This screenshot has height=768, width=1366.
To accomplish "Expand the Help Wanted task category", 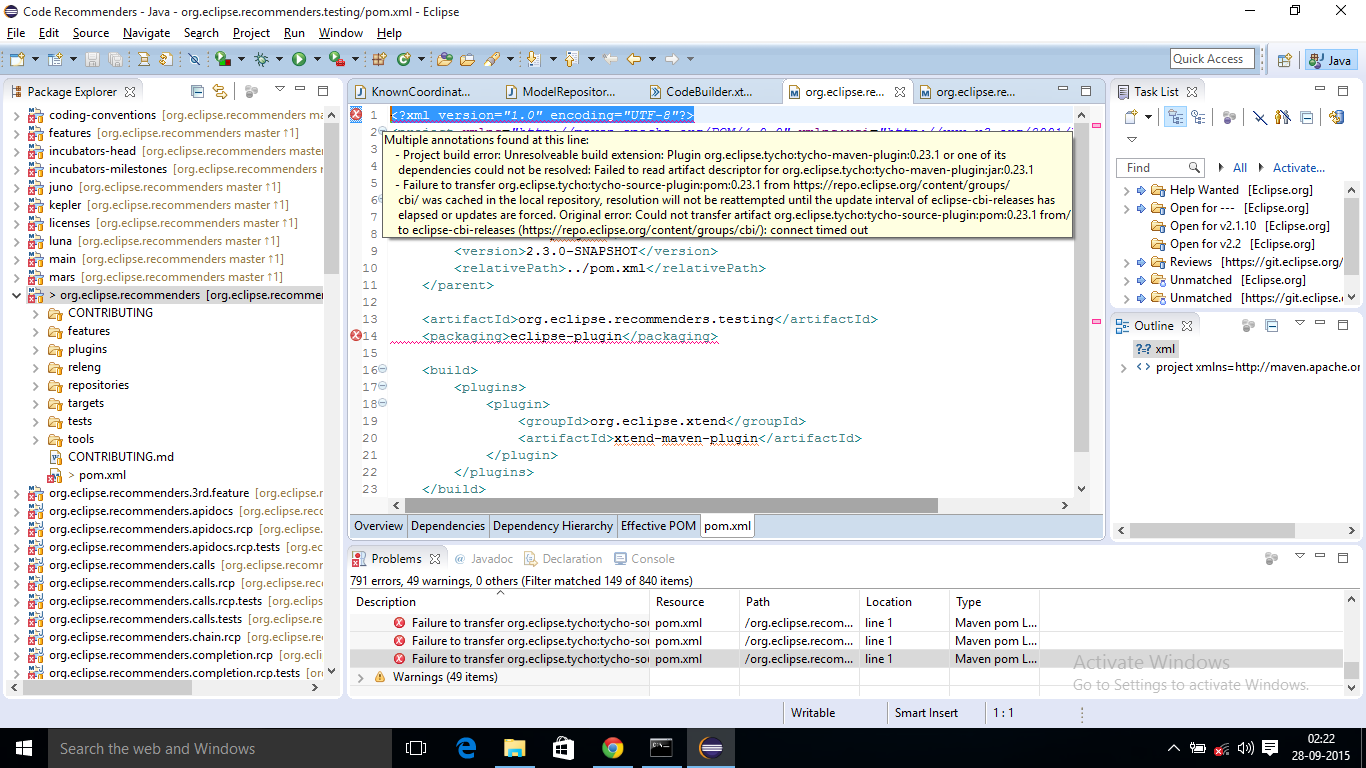I will click(1127, 190).
